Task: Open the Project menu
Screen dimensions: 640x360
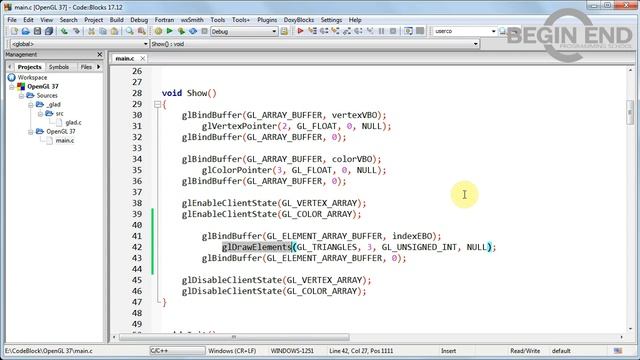Action: 93,20
